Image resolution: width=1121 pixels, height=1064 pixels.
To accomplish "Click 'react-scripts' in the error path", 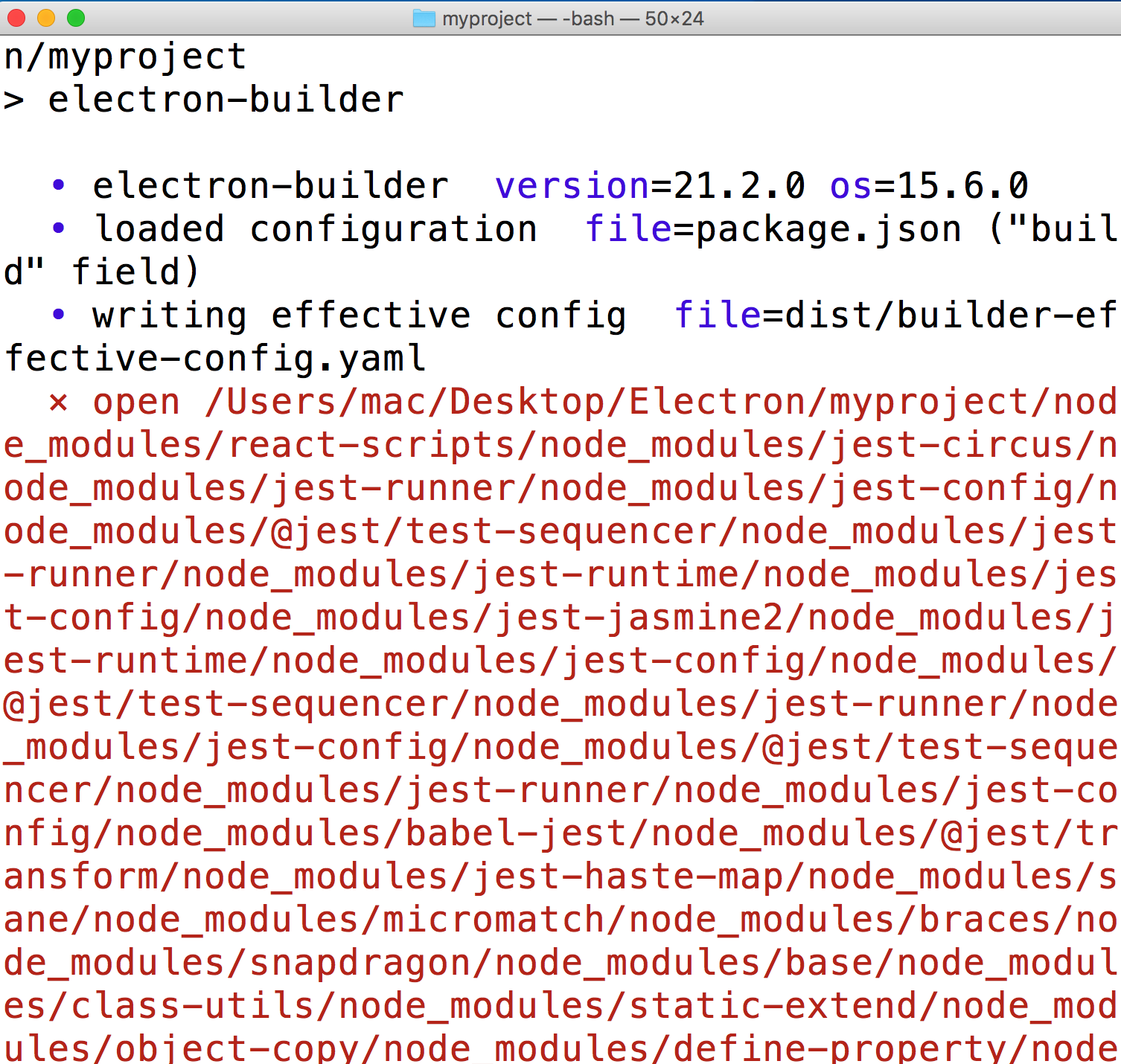I will tap(372, 445).
